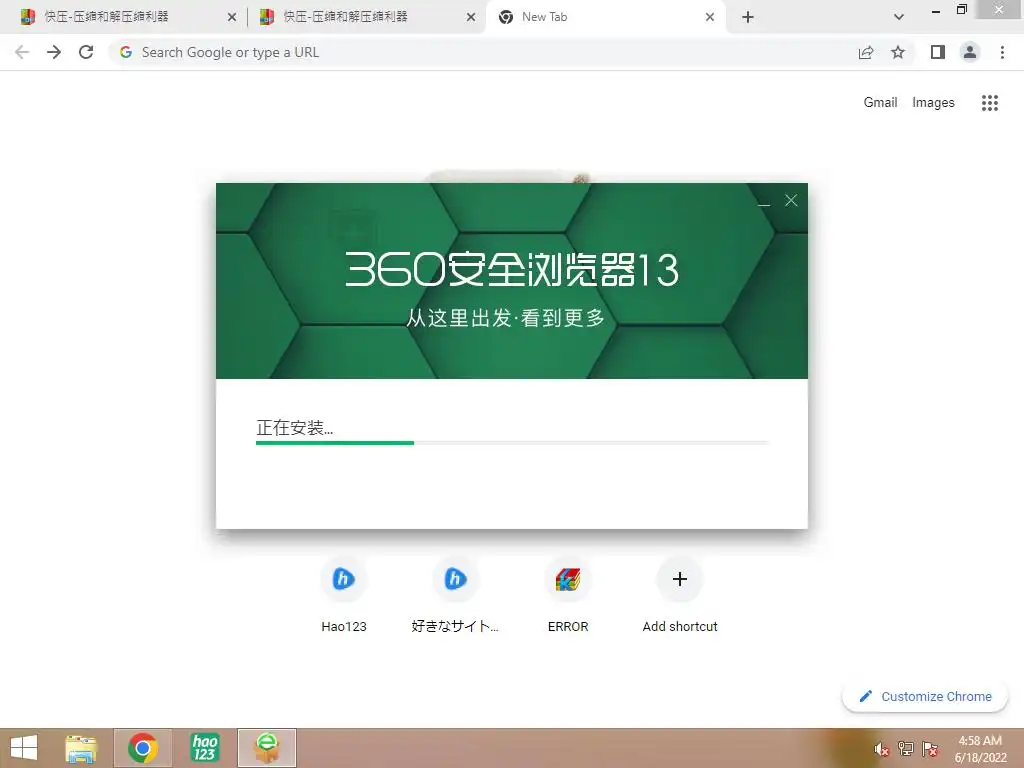Click the Chrome taskbar icon
This screenshot has width=1024, height=768.
point(143,748)
